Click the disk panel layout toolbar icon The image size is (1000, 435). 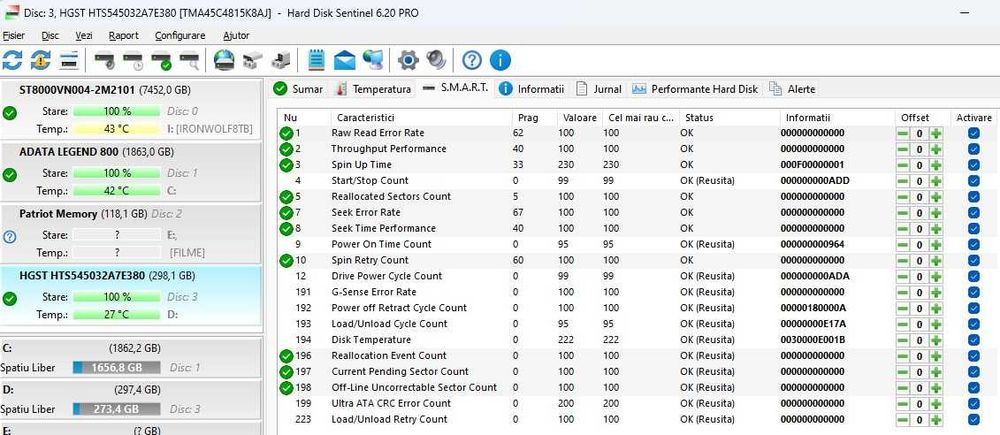pos(69,61)
